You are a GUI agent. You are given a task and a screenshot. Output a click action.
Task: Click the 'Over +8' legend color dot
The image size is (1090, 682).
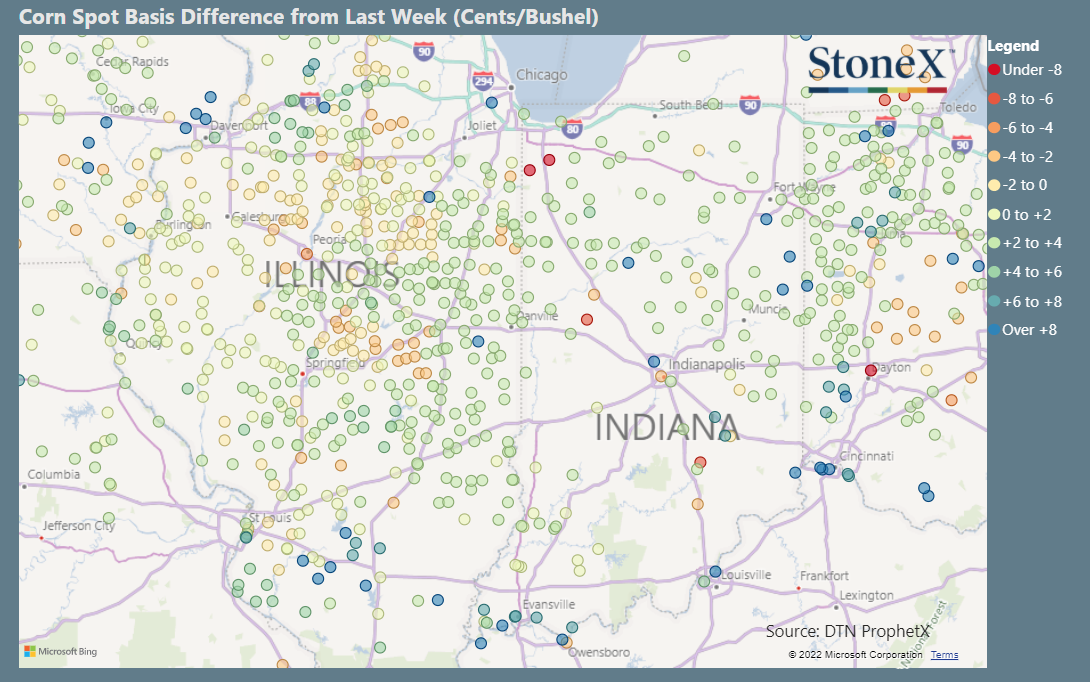(x=994, y=330)
